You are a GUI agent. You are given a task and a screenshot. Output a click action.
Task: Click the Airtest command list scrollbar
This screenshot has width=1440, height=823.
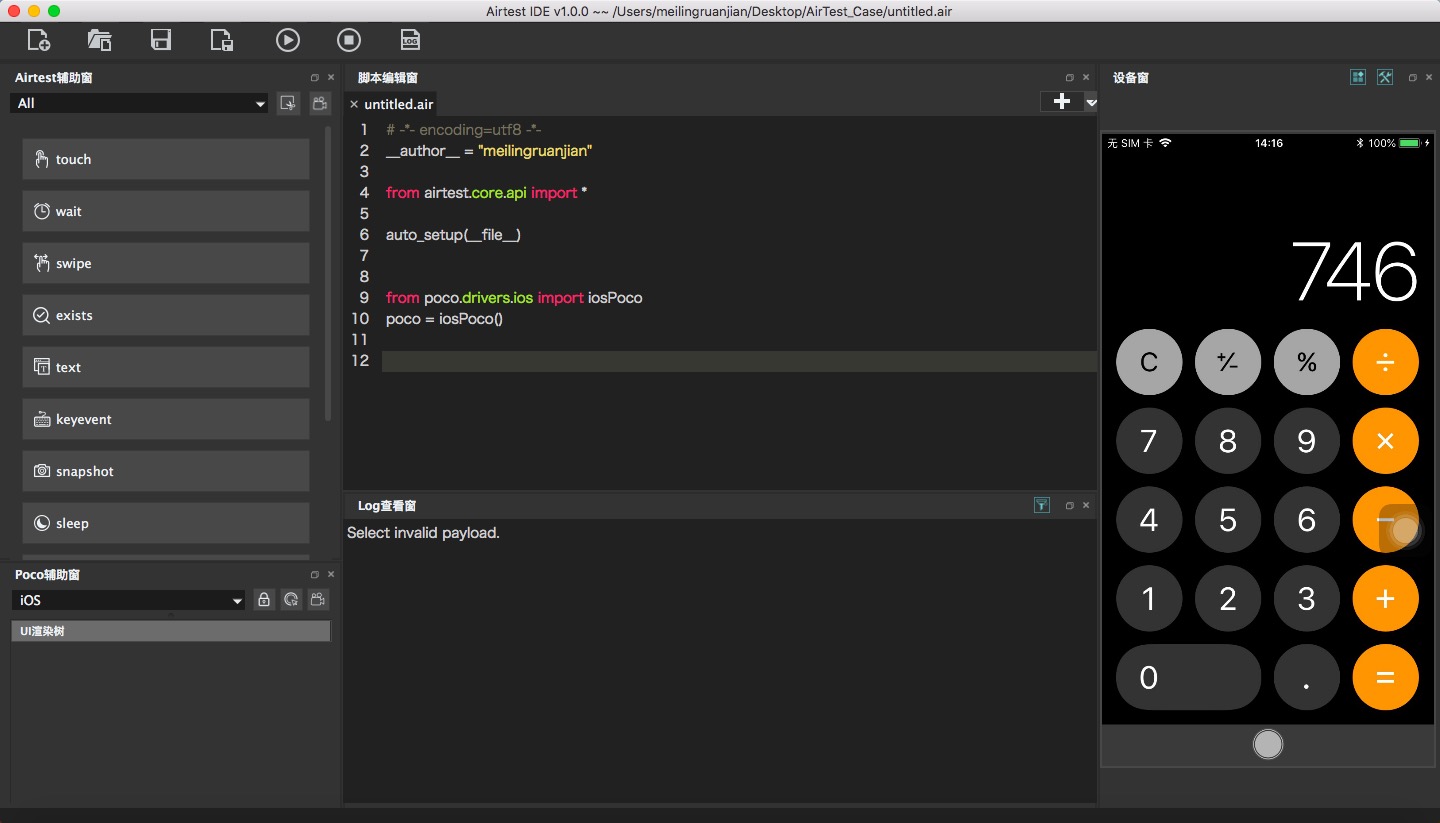[x=328, y=273]
